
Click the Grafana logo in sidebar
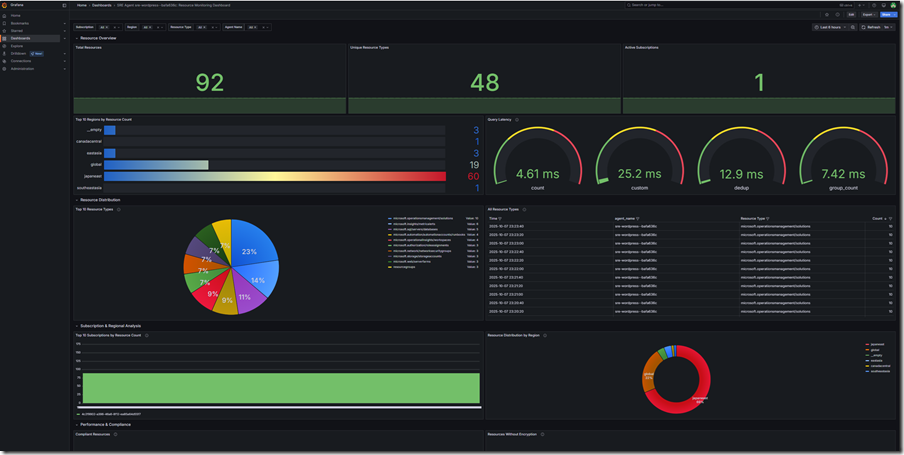[5, 5]
